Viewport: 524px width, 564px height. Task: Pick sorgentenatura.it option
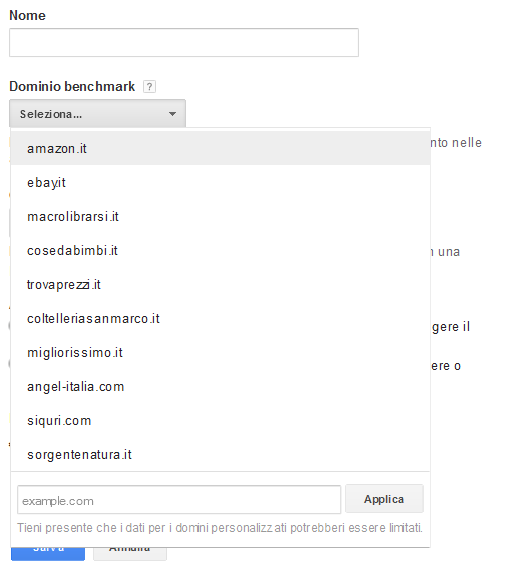tap(220, 454)
